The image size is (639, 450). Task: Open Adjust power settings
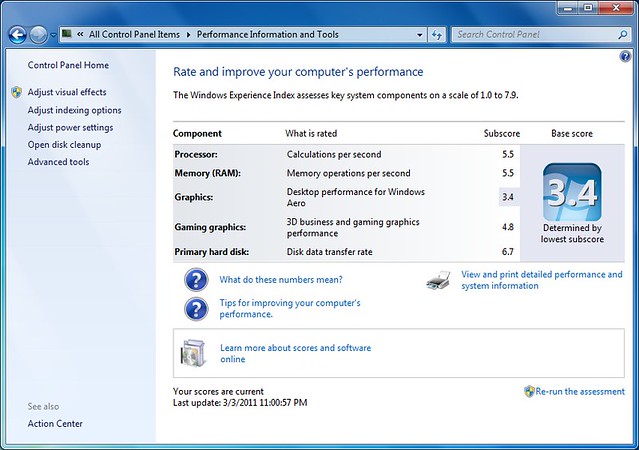(x=70, y=128)
